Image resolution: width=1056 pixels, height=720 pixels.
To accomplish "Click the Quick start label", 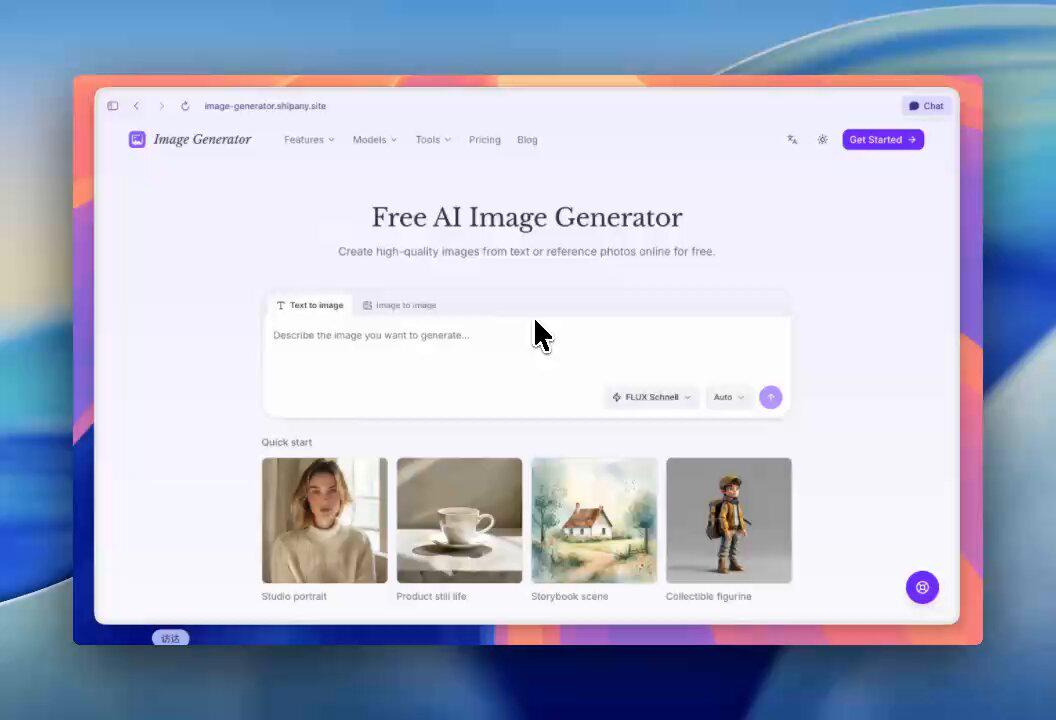I will [287, 442].
